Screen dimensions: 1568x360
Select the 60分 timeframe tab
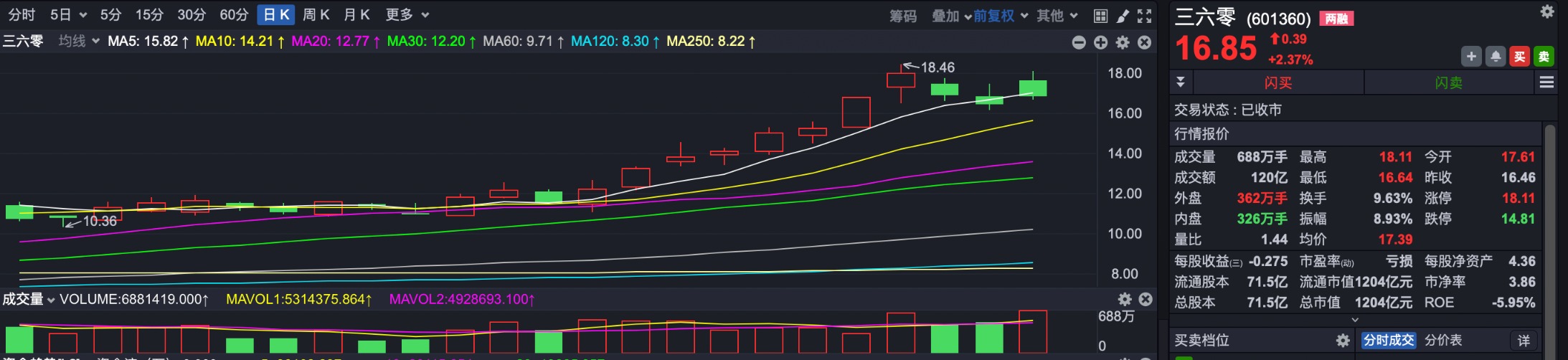click(x=234, y=15)
